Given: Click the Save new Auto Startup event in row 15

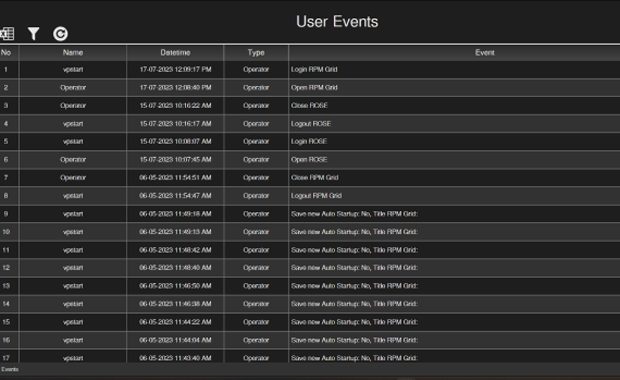Looking at the screenshot, I should [354, 322].
